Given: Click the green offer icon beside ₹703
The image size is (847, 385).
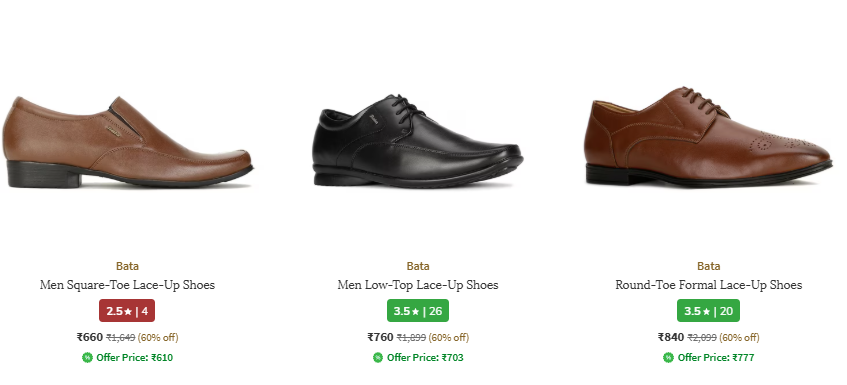Looking at the screenshot, I should click(378, 357).
